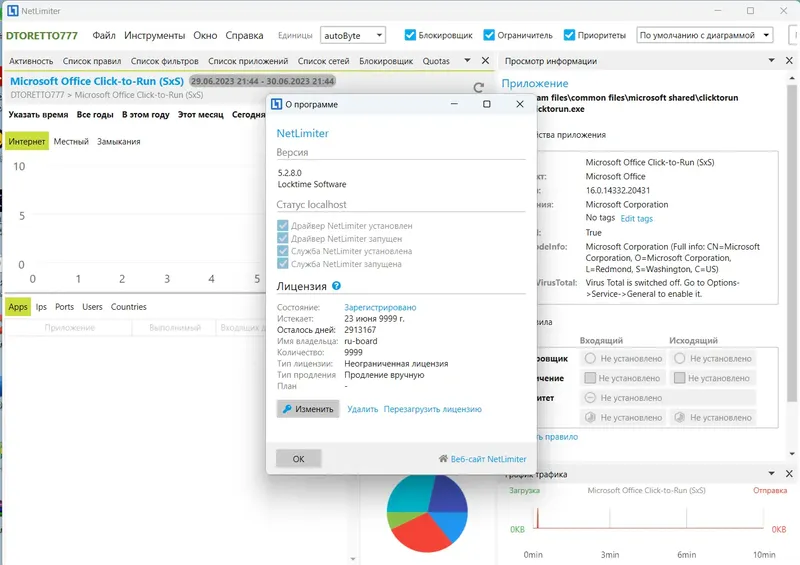Select the Apps statistics tab
The height and width of the screenshot is (565, 800).
pos(18,307)
